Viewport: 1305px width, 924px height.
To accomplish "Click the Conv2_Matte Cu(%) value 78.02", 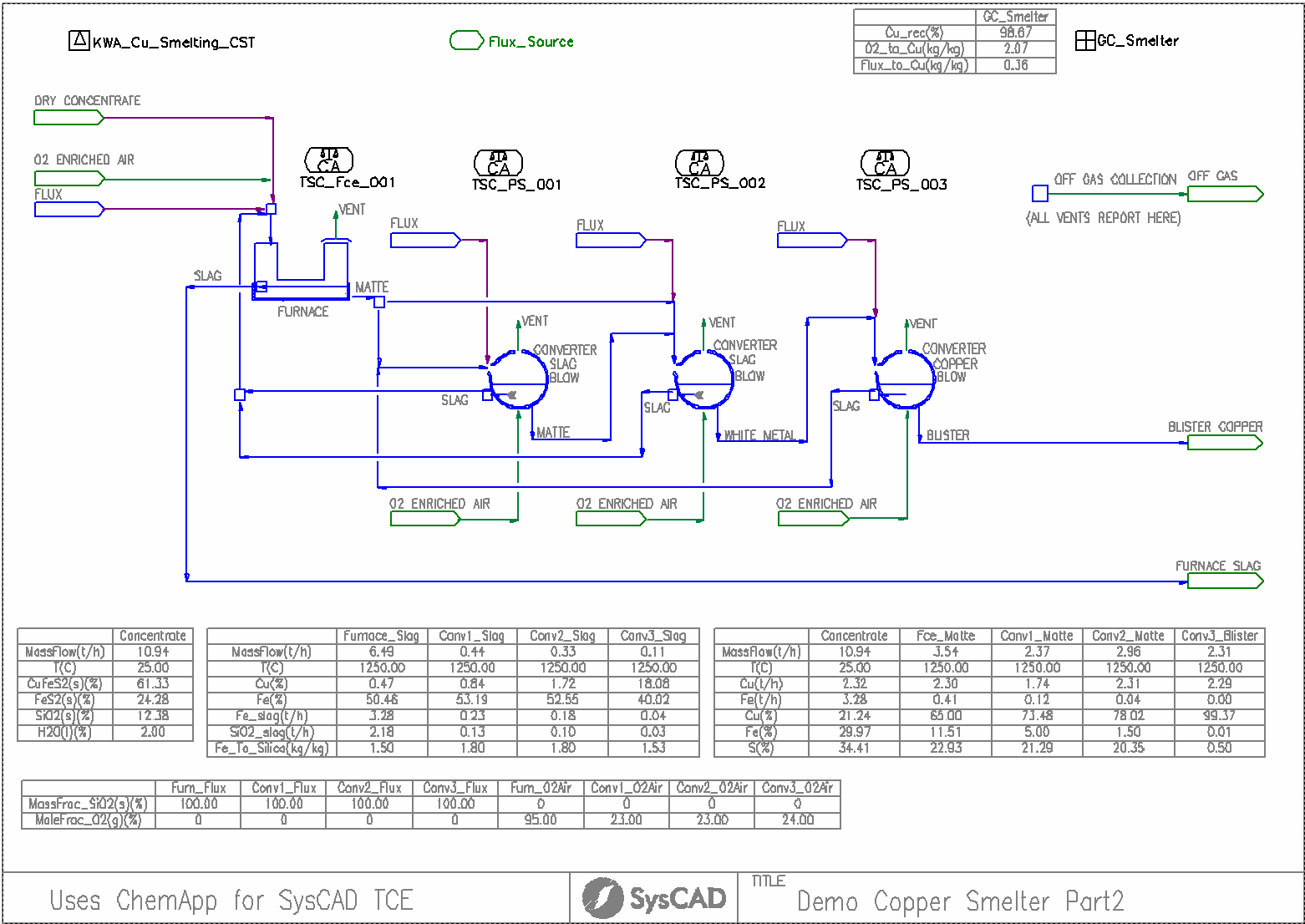I will coord(1128,715).
